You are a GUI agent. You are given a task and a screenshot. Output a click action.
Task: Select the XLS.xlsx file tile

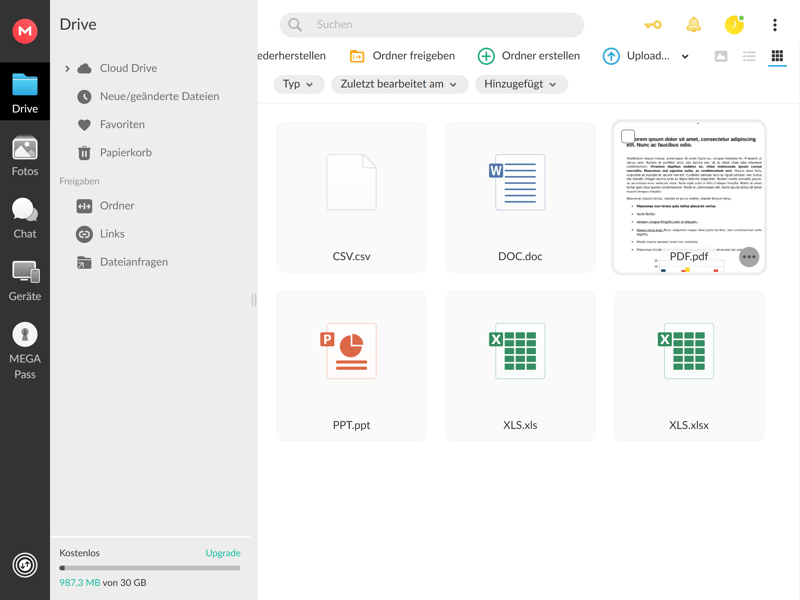click(x=689, y=366)
